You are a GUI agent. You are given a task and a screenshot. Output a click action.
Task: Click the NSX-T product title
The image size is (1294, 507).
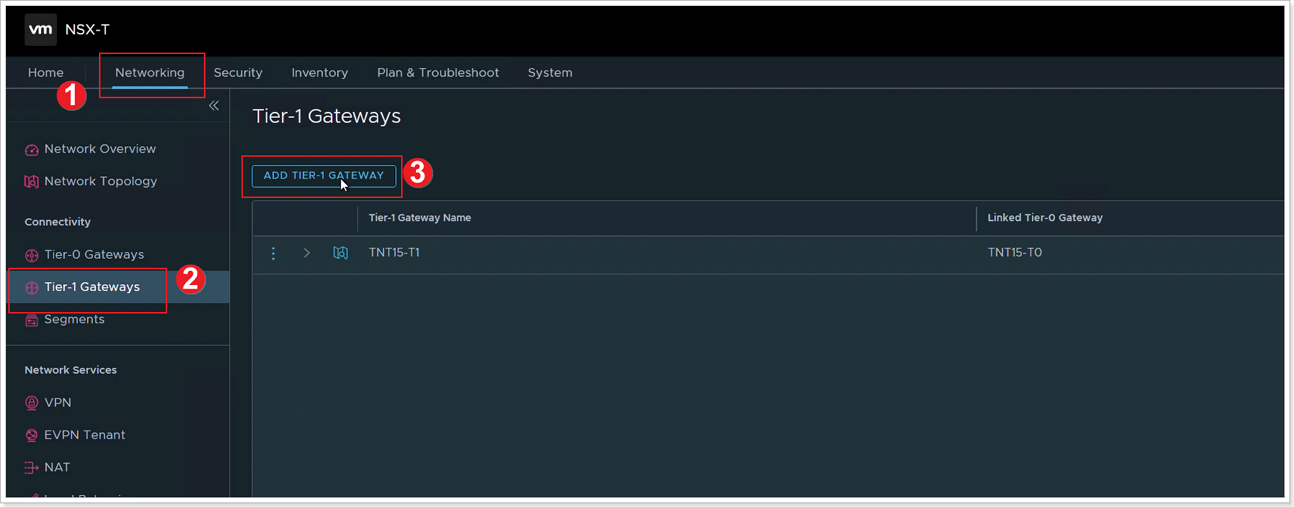(87, 30)
